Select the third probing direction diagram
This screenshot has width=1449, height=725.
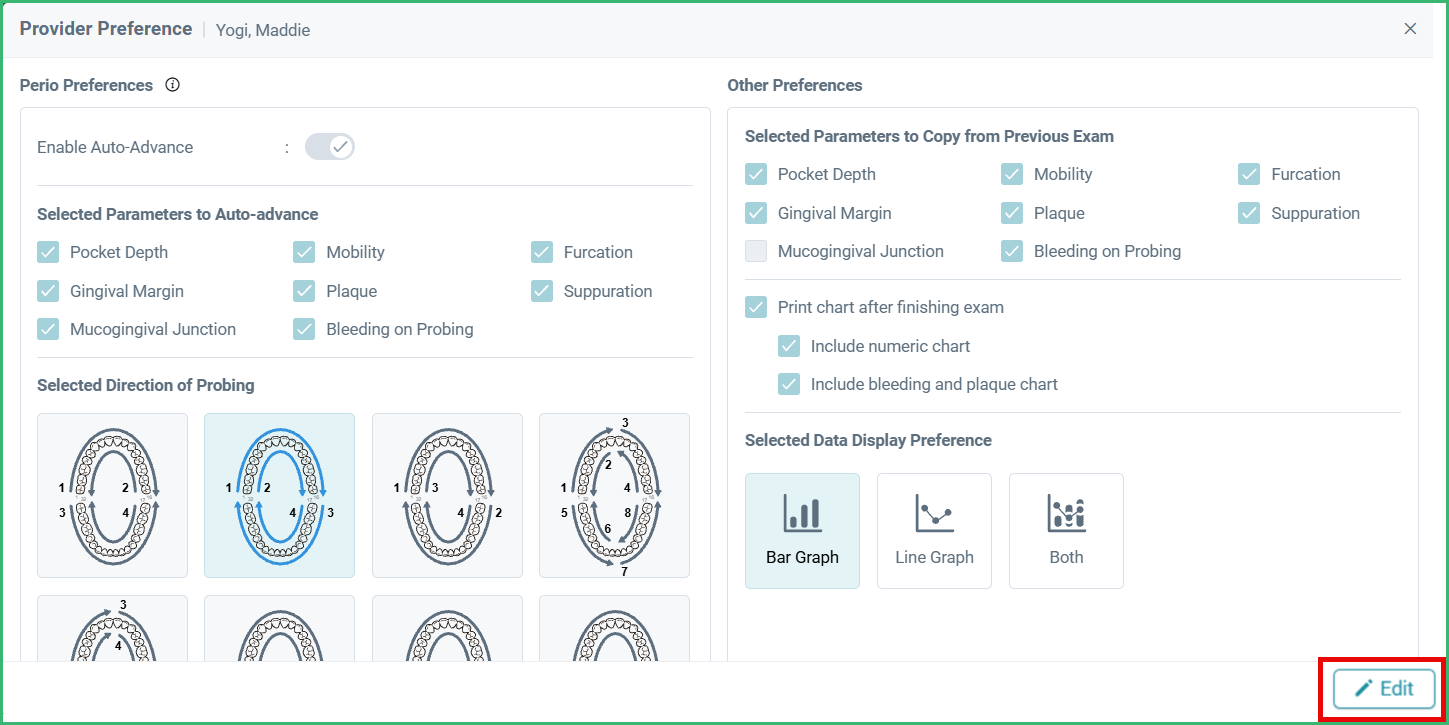[446, 495]
